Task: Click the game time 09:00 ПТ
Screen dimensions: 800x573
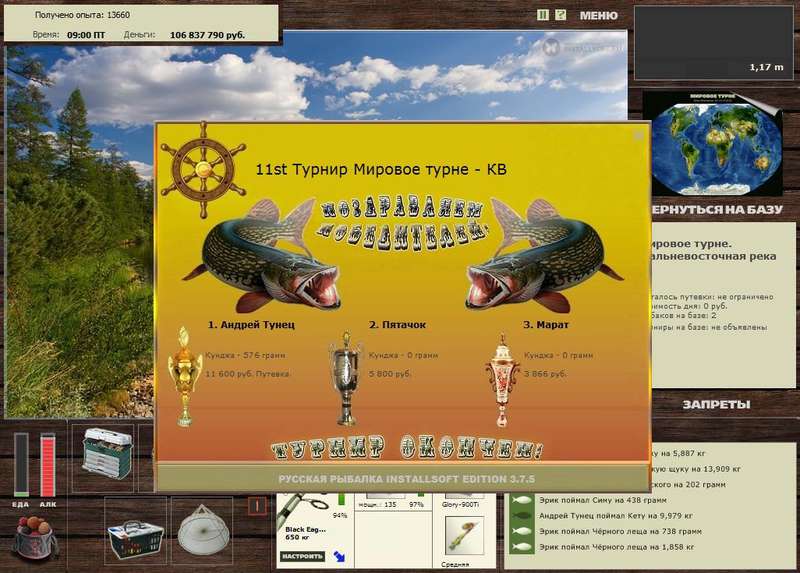Action: (x=86, y=35)
